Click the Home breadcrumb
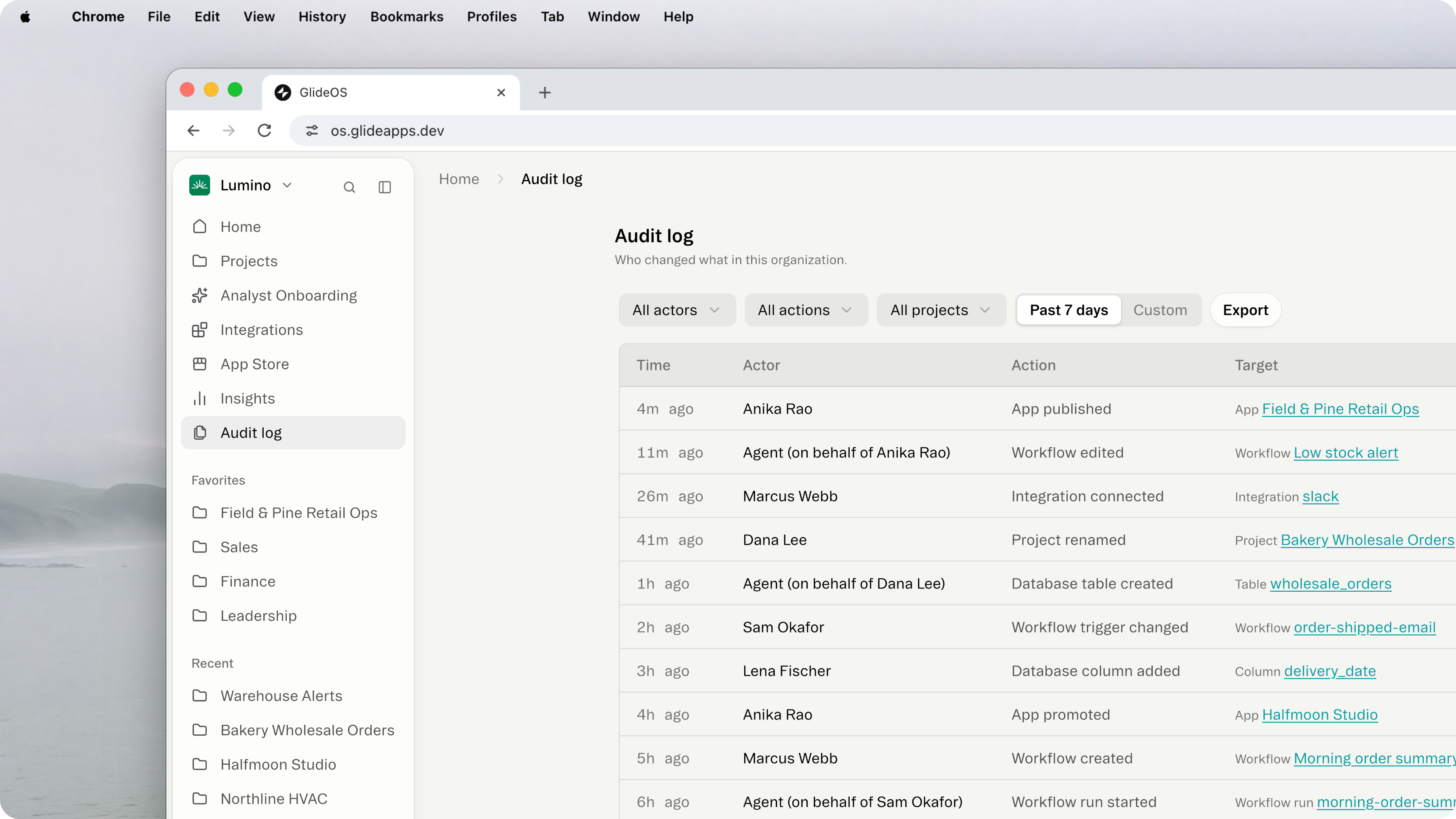Viewport: 1456px width, 819px height. tap(459, 179)
